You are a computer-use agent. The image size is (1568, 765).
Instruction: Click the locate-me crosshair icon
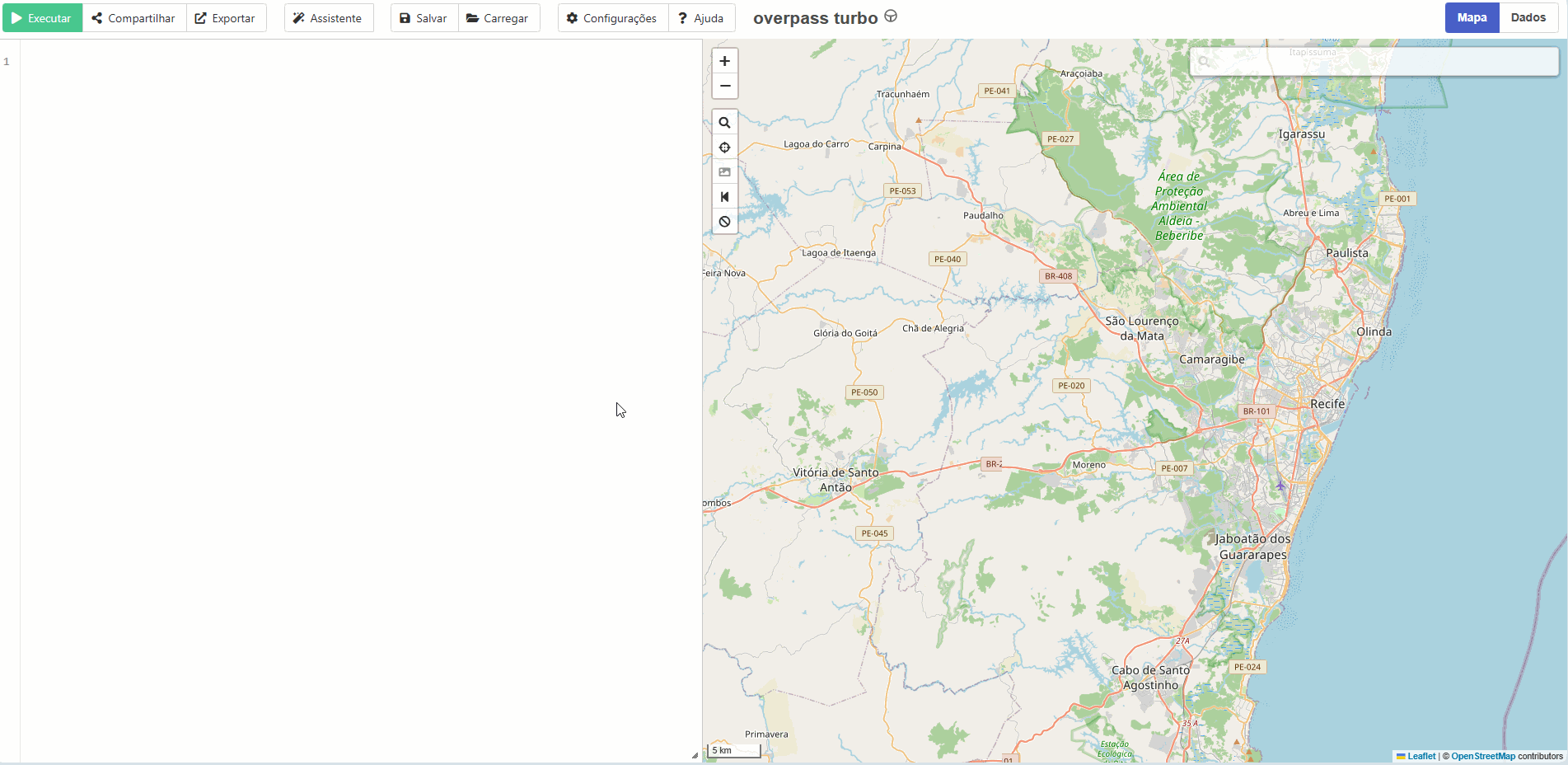[x=724, y=148]
